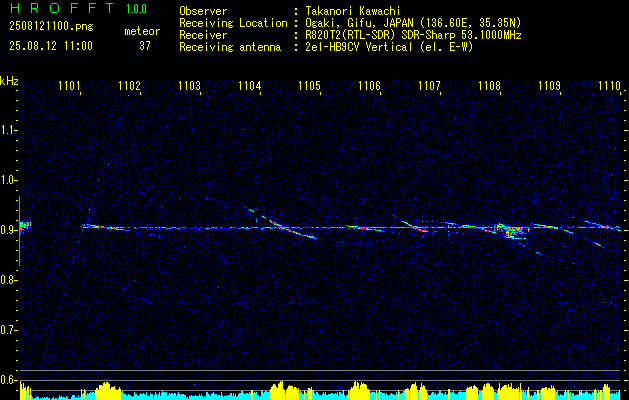Image resolution: width=629 pixels, height=400 pixels.
Task: Click time marker 1102
Action: click(130, 85)
